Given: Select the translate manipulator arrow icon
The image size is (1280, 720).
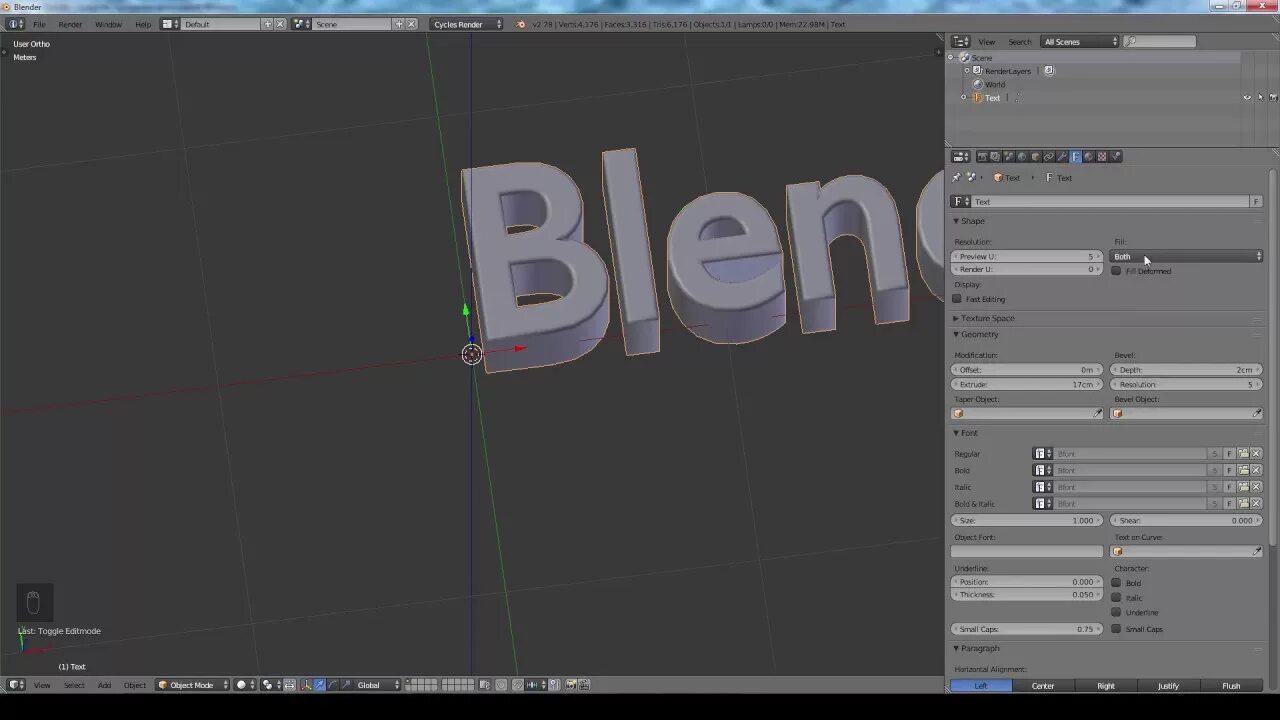Looking at the screenshot, I should 321,685.
